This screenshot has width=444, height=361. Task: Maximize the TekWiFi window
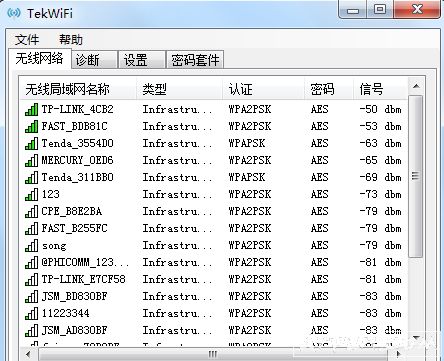click(380, 9)
